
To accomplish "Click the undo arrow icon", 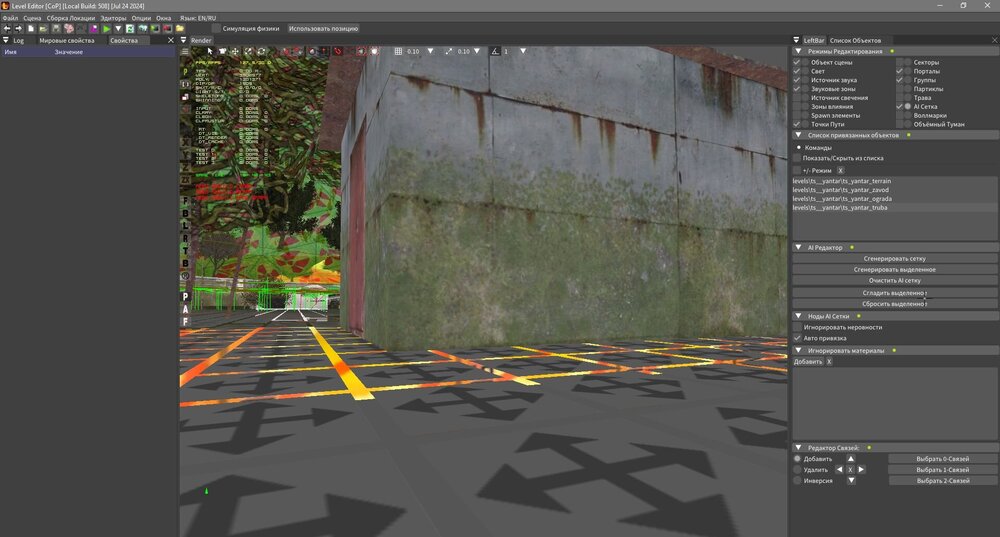I will coord(7,29).
